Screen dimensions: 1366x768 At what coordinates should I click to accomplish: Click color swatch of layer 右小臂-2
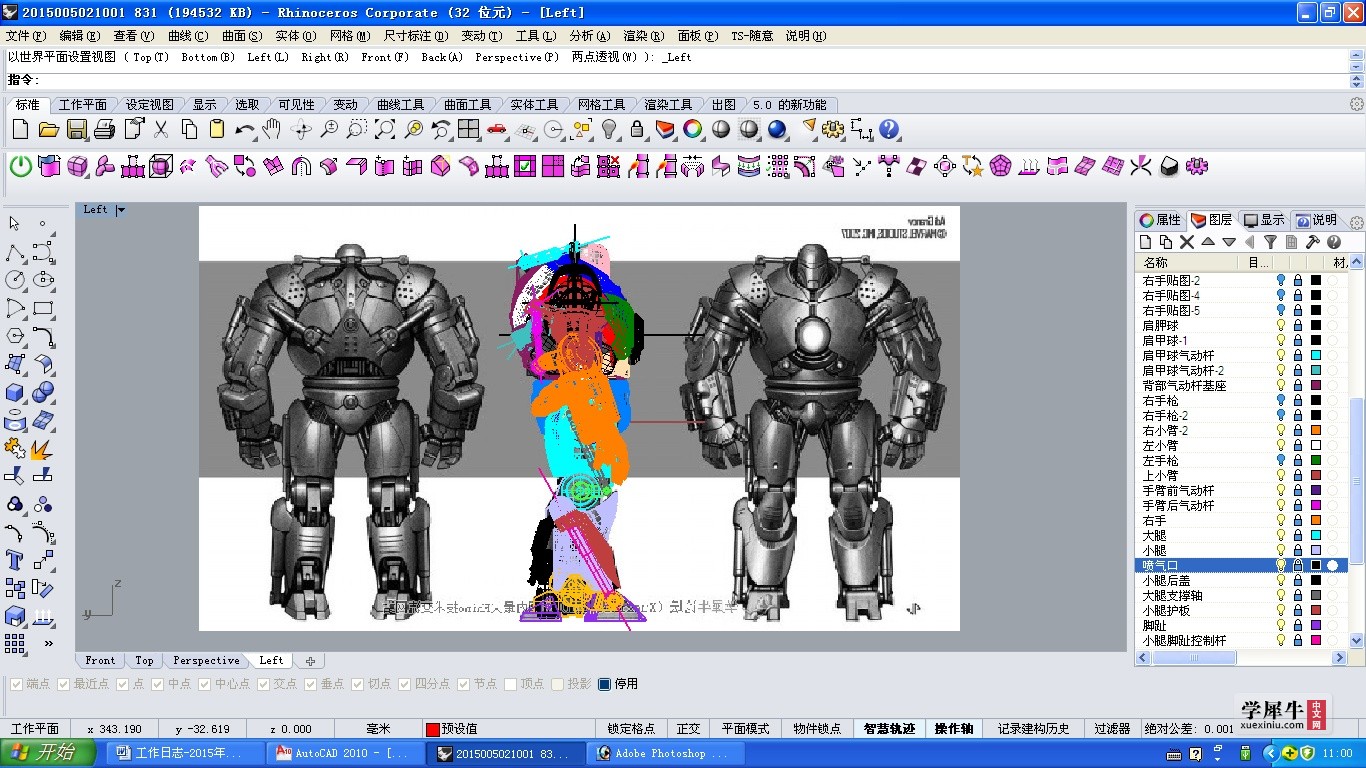pos(1316,430)
